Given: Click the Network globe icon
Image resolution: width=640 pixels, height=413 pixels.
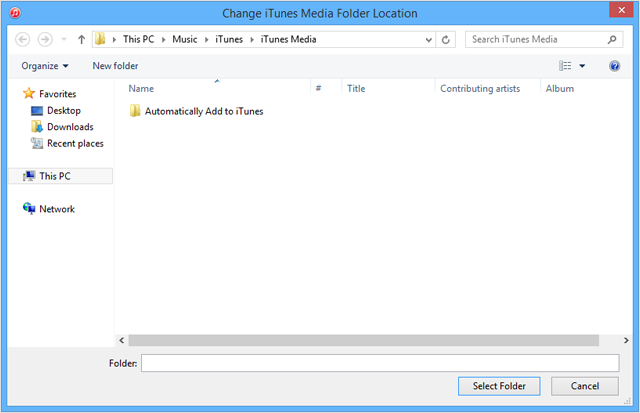Looking at the screenshot, I should coord(29,209).
